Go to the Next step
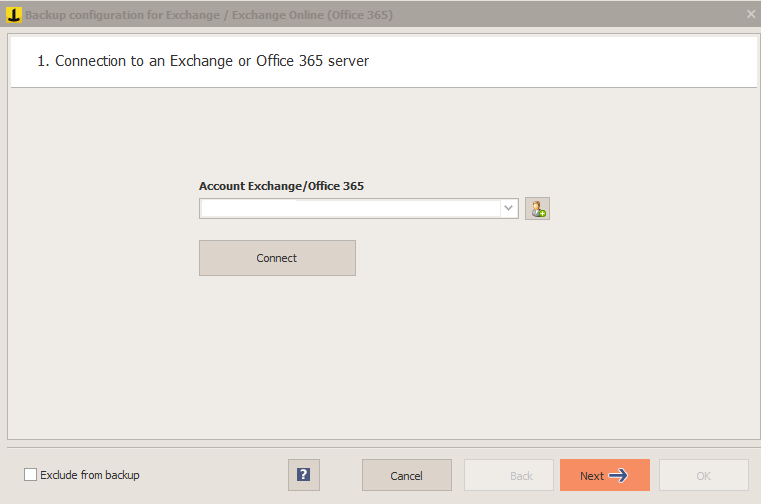This screenshot has height=504, width=761. pyautogui.click(x=605, y=475)
